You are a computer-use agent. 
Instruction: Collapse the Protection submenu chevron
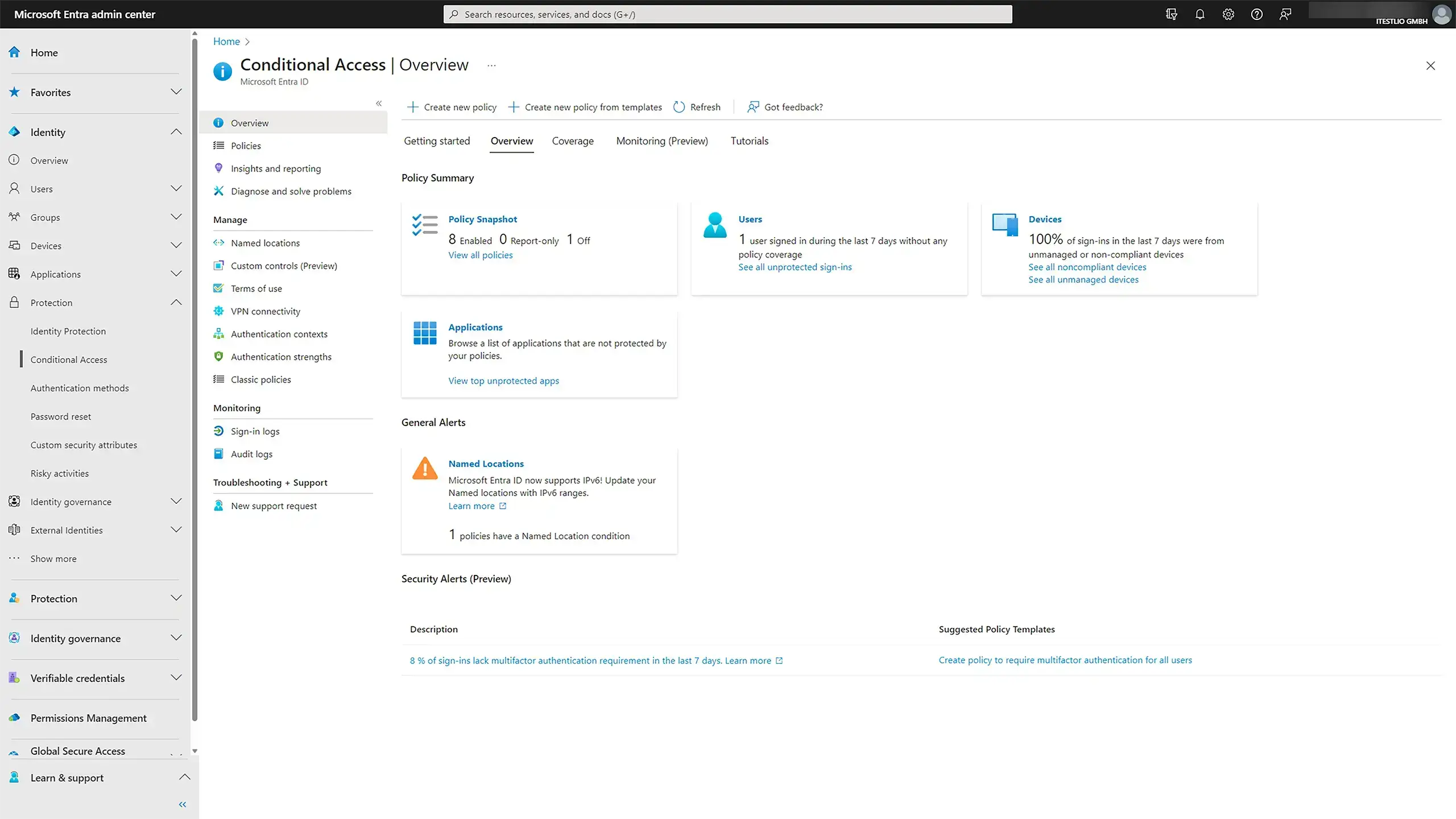(176, 303)
